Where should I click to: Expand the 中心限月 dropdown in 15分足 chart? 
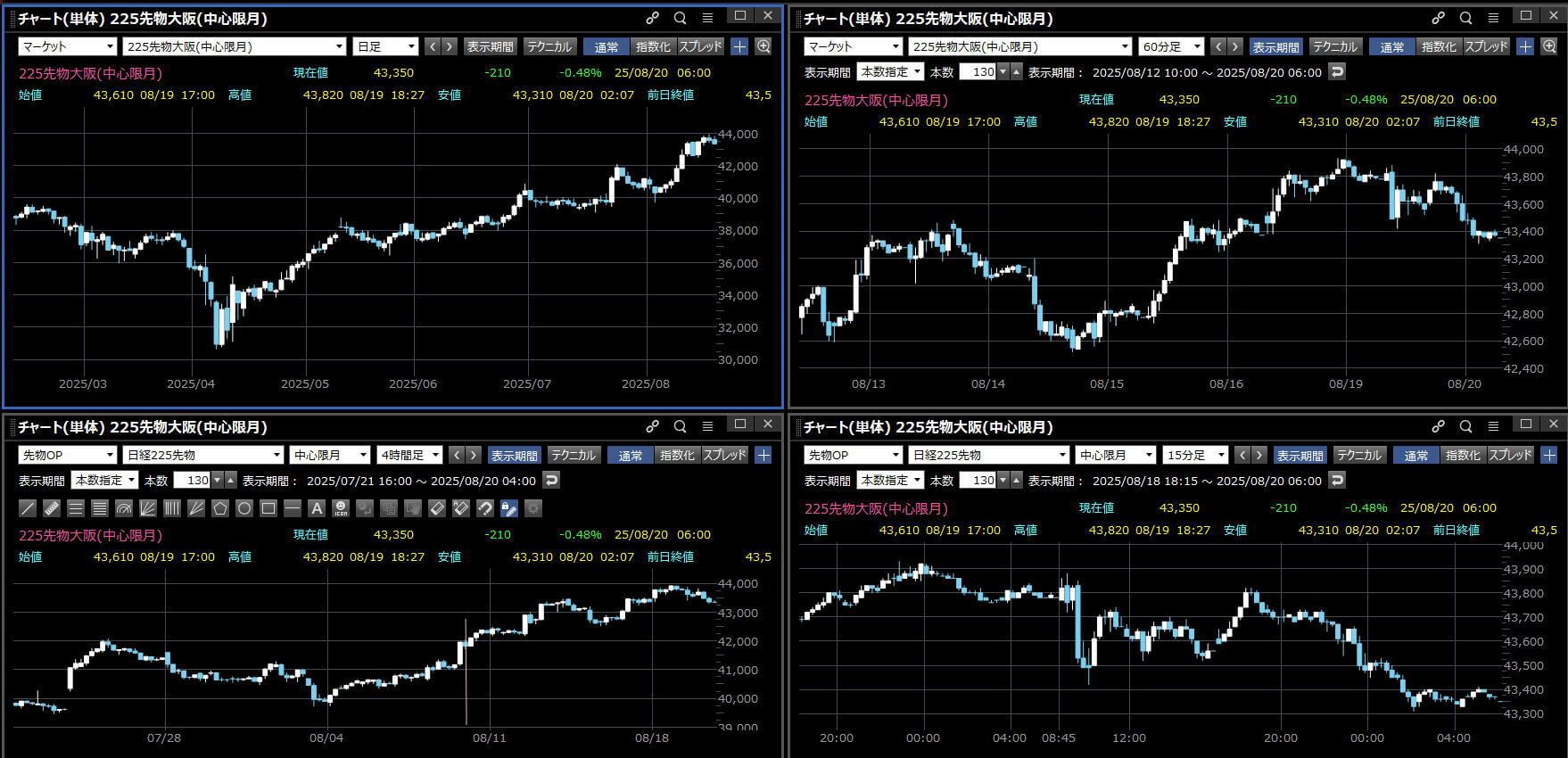(1115, 455)
